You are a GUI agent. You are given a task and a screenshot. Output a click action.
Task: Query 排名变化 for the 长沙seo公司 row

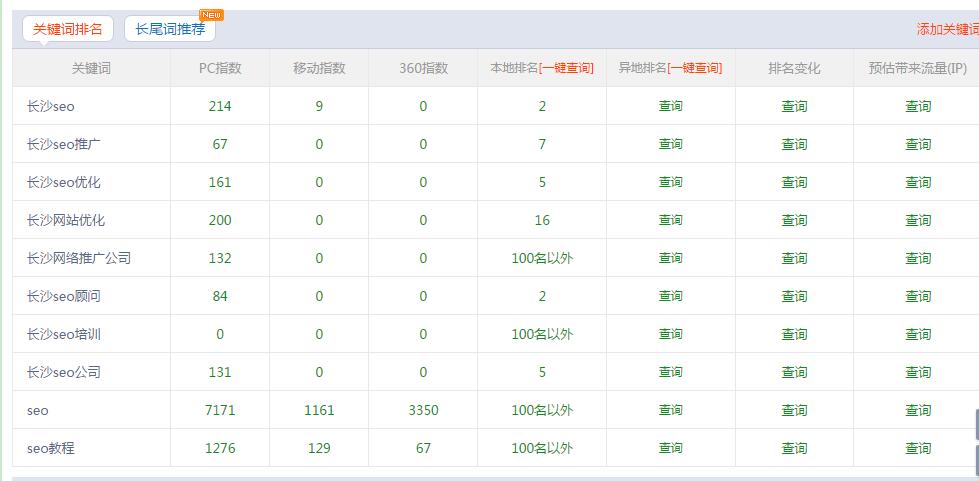point(794,372)
